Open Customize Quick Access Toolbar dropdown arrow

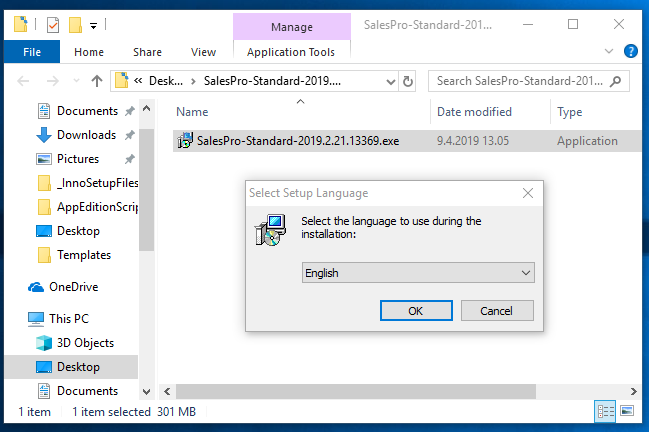(94, 26)
